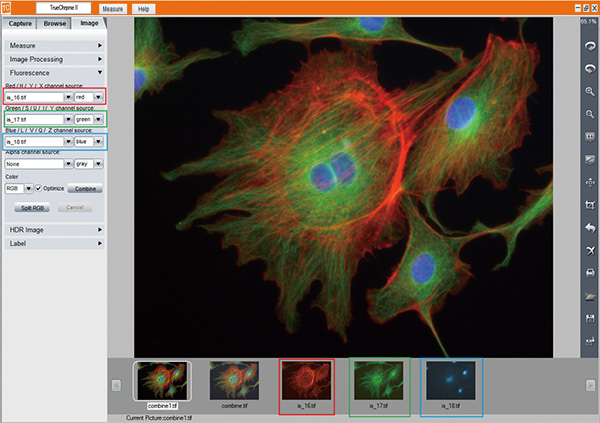The width and height of the screenshot is (600, 423).
Task: Click the zoom in magnifier icon
Action: coord(588,91)
